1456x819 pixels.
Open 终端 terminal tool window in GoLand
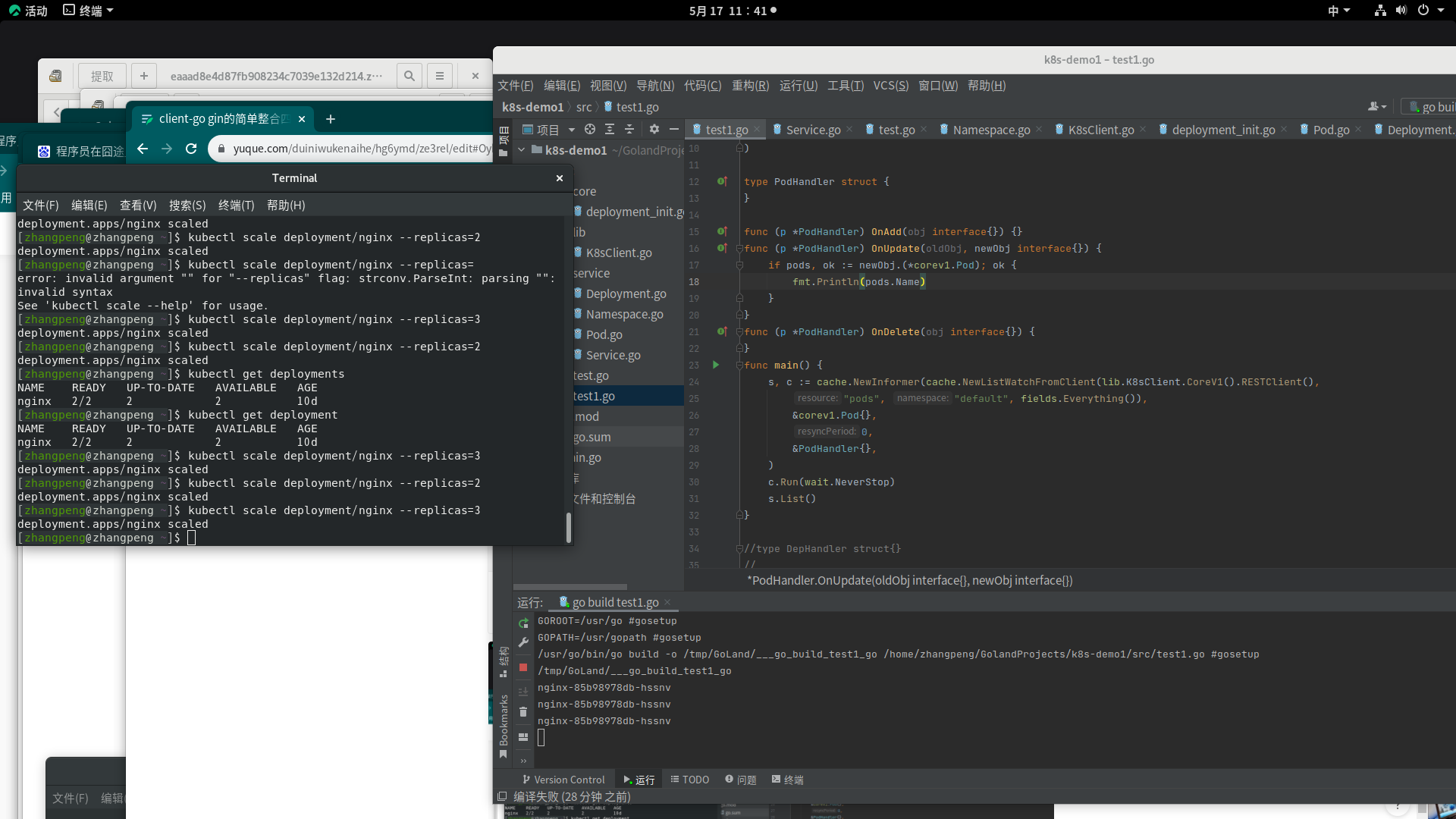click(788, 780)
